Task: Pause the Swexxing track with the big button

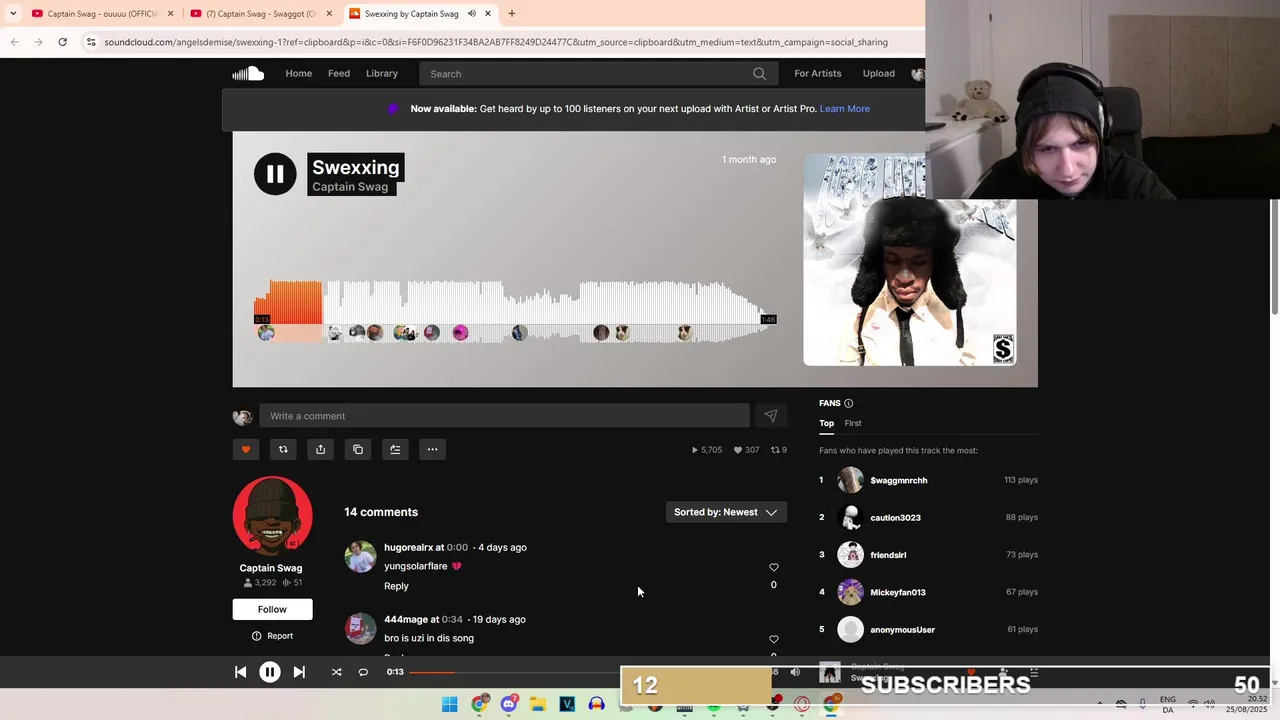Action: (x=275, y=174)
